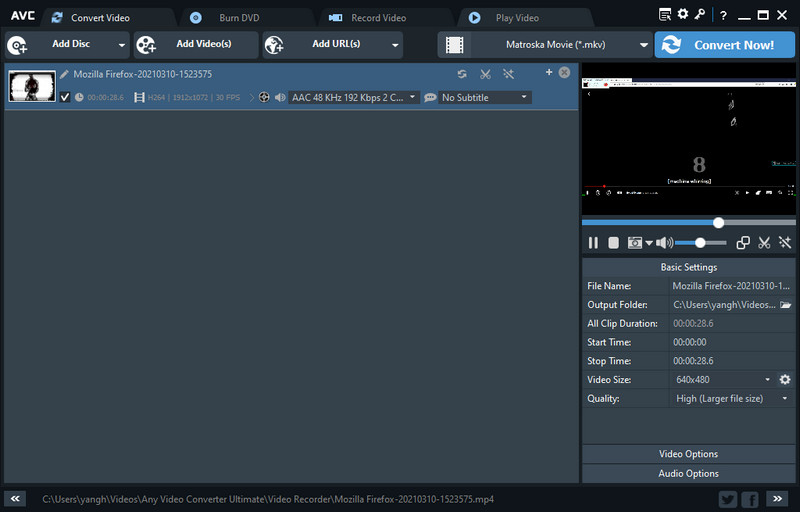800x512 pixels.
Task: Open the clip tool in the file row
Action: (x=485, y=74)
